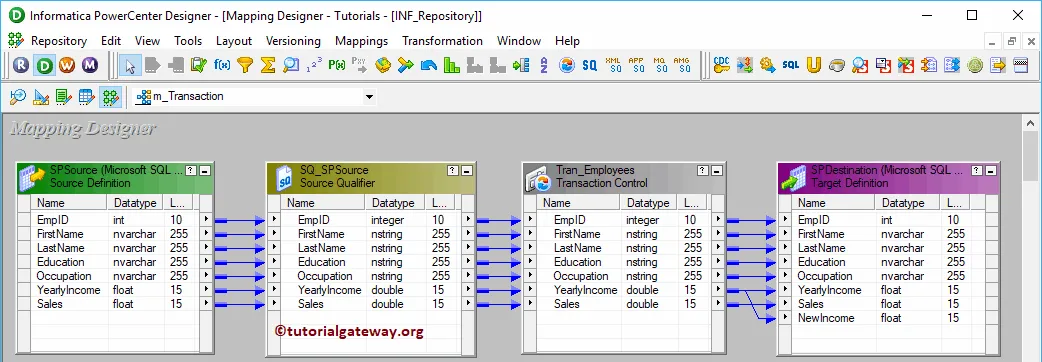
Task: Pick the Aggregator sigma transformation icon
Action: coord(268,65)
